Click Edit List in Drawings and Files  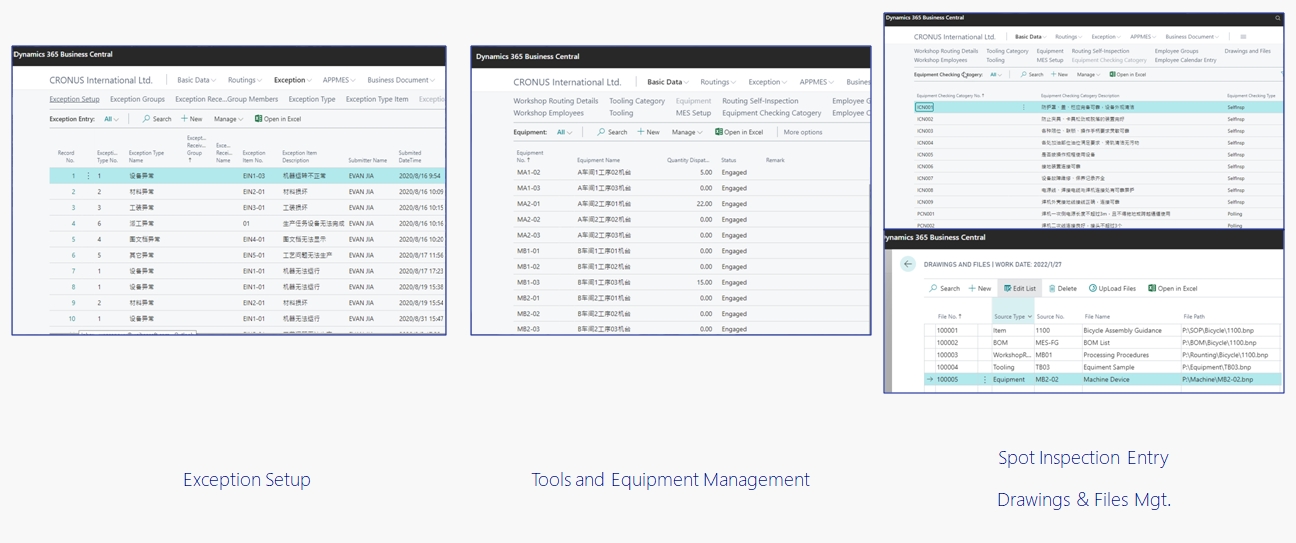1020,288
